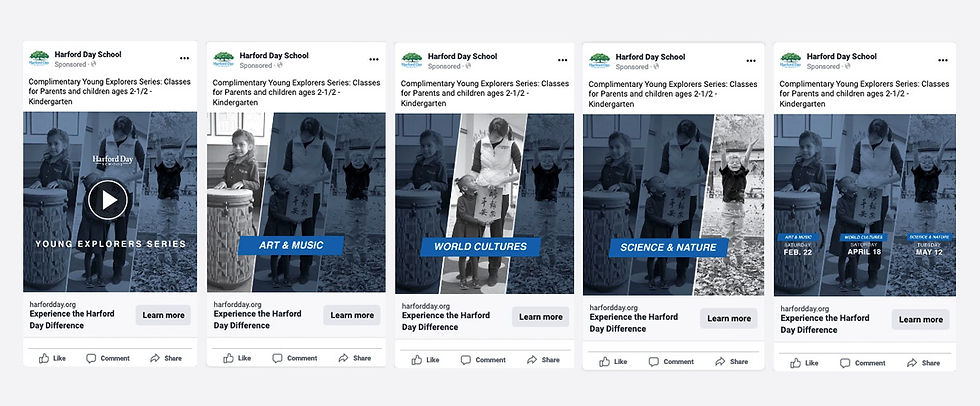Open Harford Day School logo on first ad
Screen dimensions: 980x406
point(39,59)
